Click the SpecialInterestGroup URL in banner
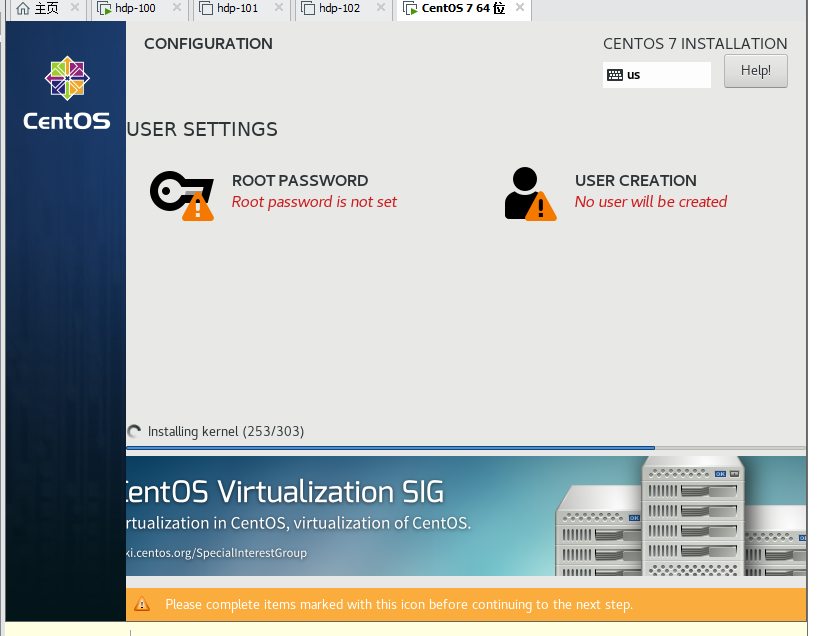 216,553
